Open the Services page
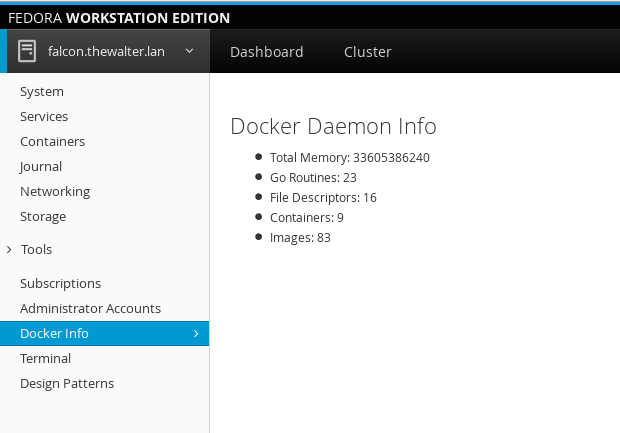The image size is (620, 433). 44,117
